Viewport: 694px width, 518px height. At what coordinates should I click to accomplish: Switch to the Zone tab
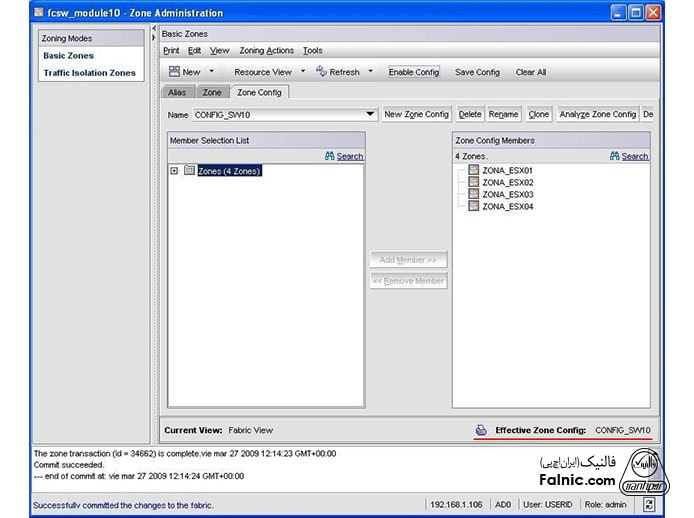(x=212, y=92)
